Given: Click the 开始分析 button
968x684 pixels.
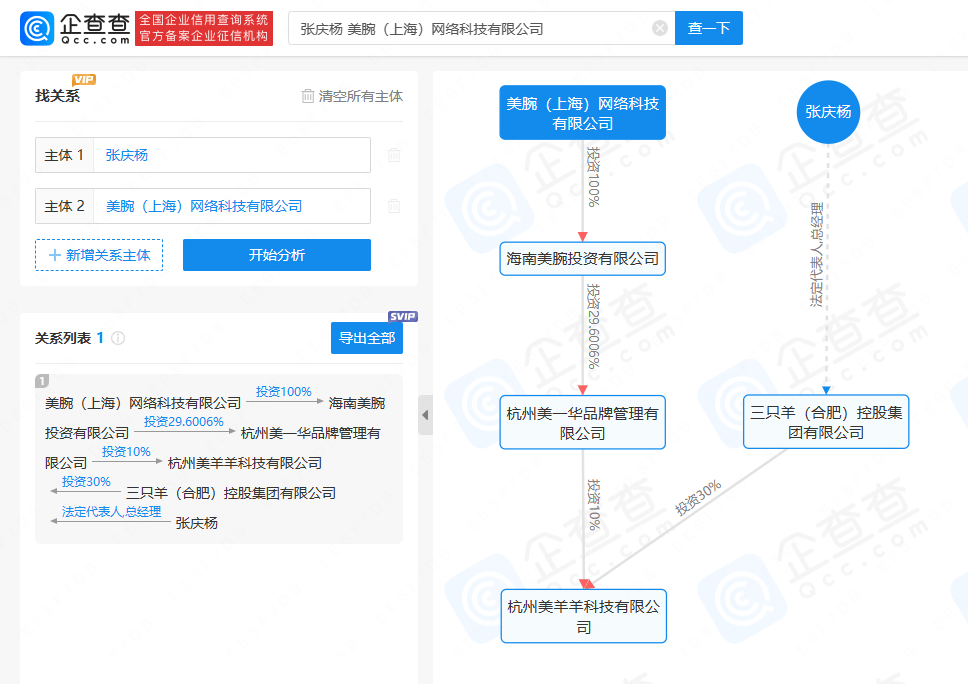Looking at the screenshot, I should pyautogui.click(x=277, y=255).
